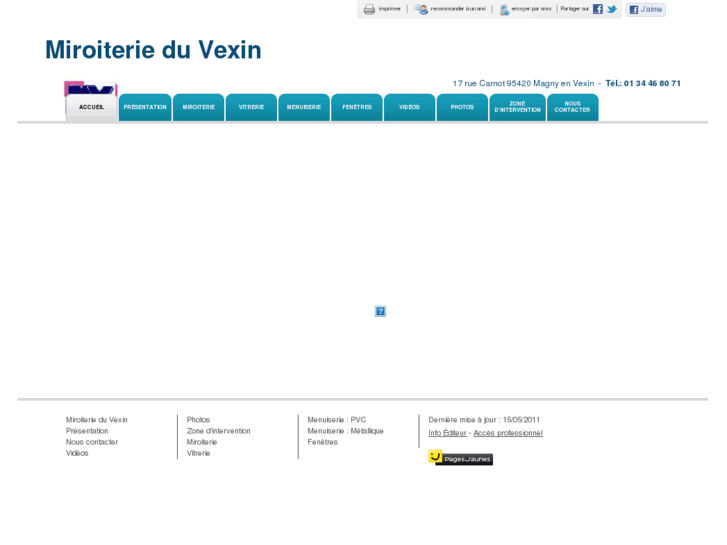Click the phone number 01 34 46 80 71
This screenshot has width=727, height=545.
pyautogui.click(x=652, y=83)
